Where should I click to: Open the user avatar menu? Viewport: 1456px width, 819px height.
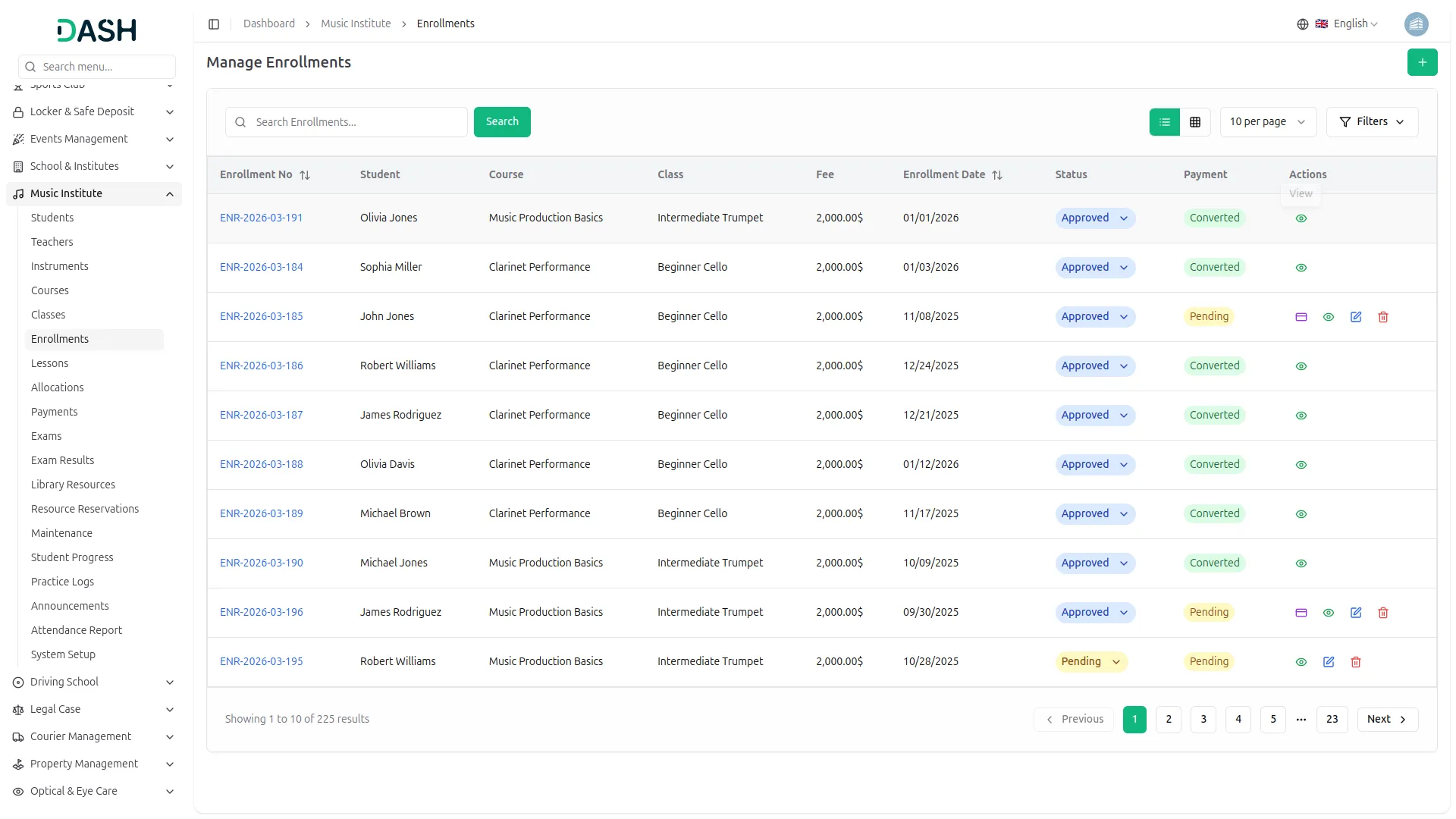[x=1415, y=24]
